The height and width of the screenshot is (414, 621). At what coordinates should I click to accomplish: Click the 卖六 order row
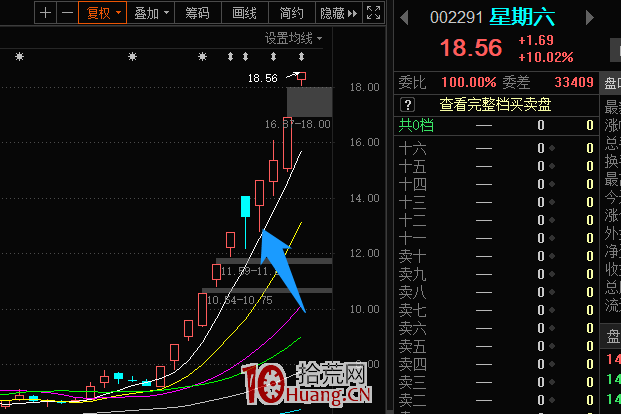click(496, 328)
